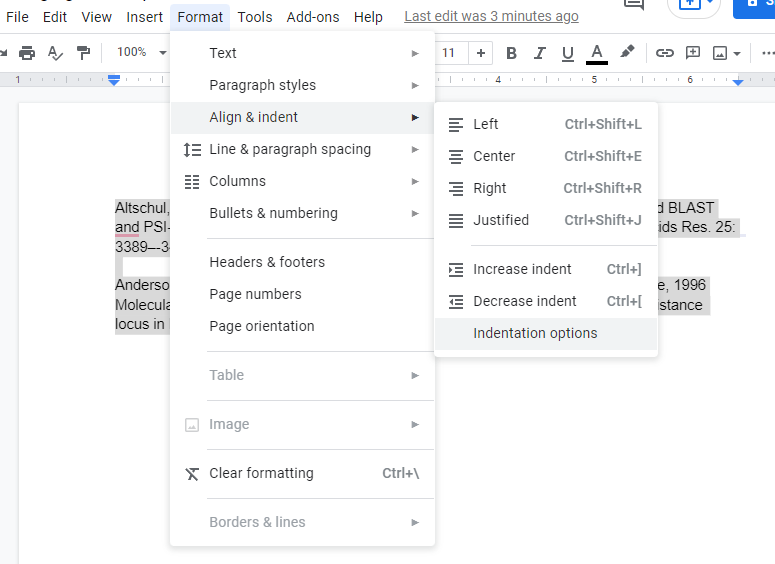Open the text color picker
The height and width of the screenshot is (564, 775).
click(597, 53)
